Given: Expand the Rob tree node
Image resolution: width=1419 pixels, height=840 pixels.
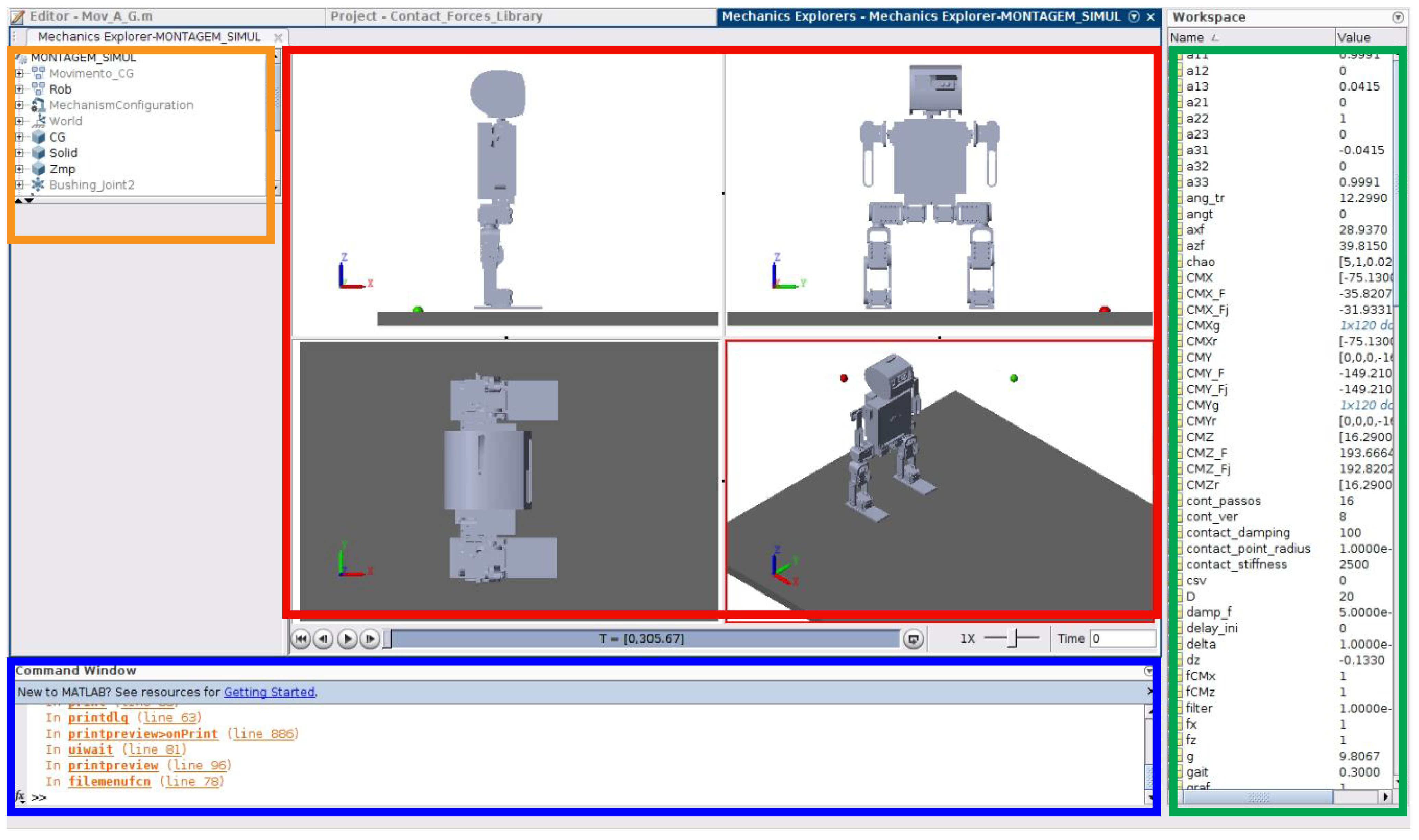Looking at the screenshot, I should tap(20, 89).
